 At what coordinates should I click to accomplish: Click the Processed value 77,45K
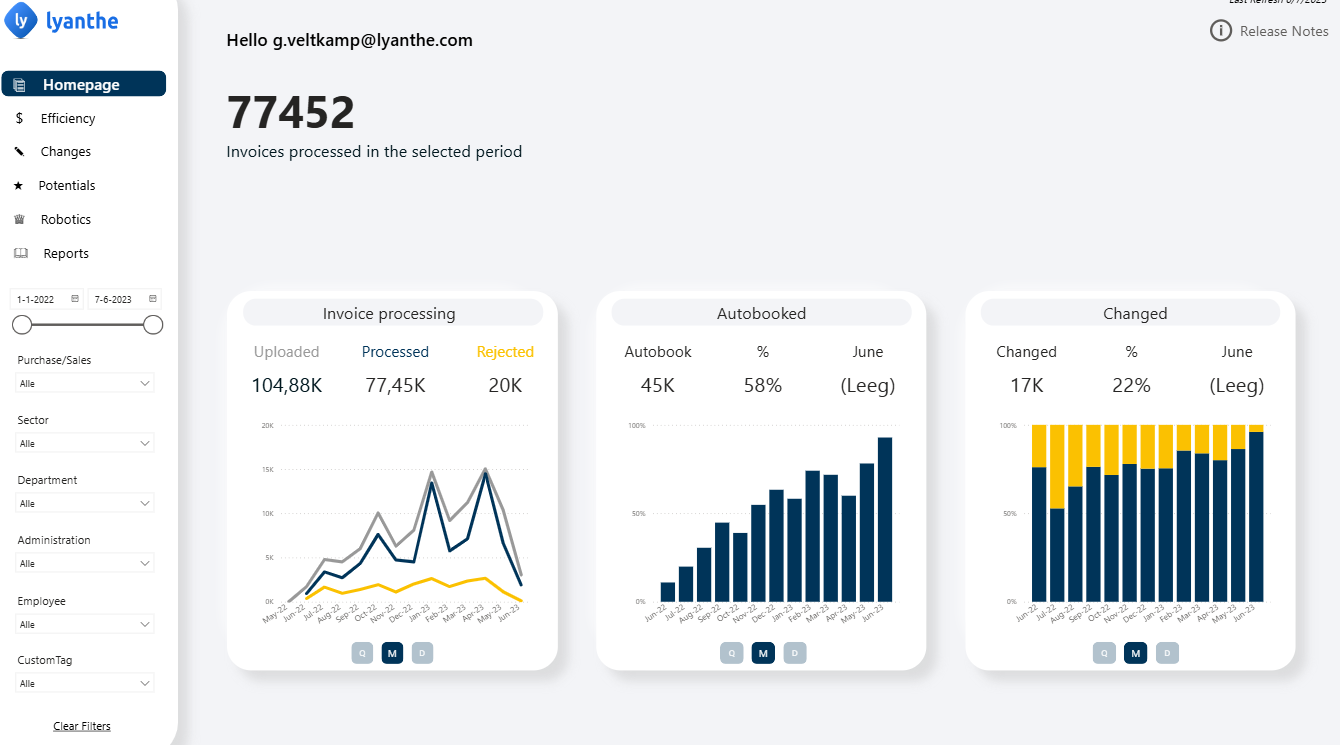point(395,385)
